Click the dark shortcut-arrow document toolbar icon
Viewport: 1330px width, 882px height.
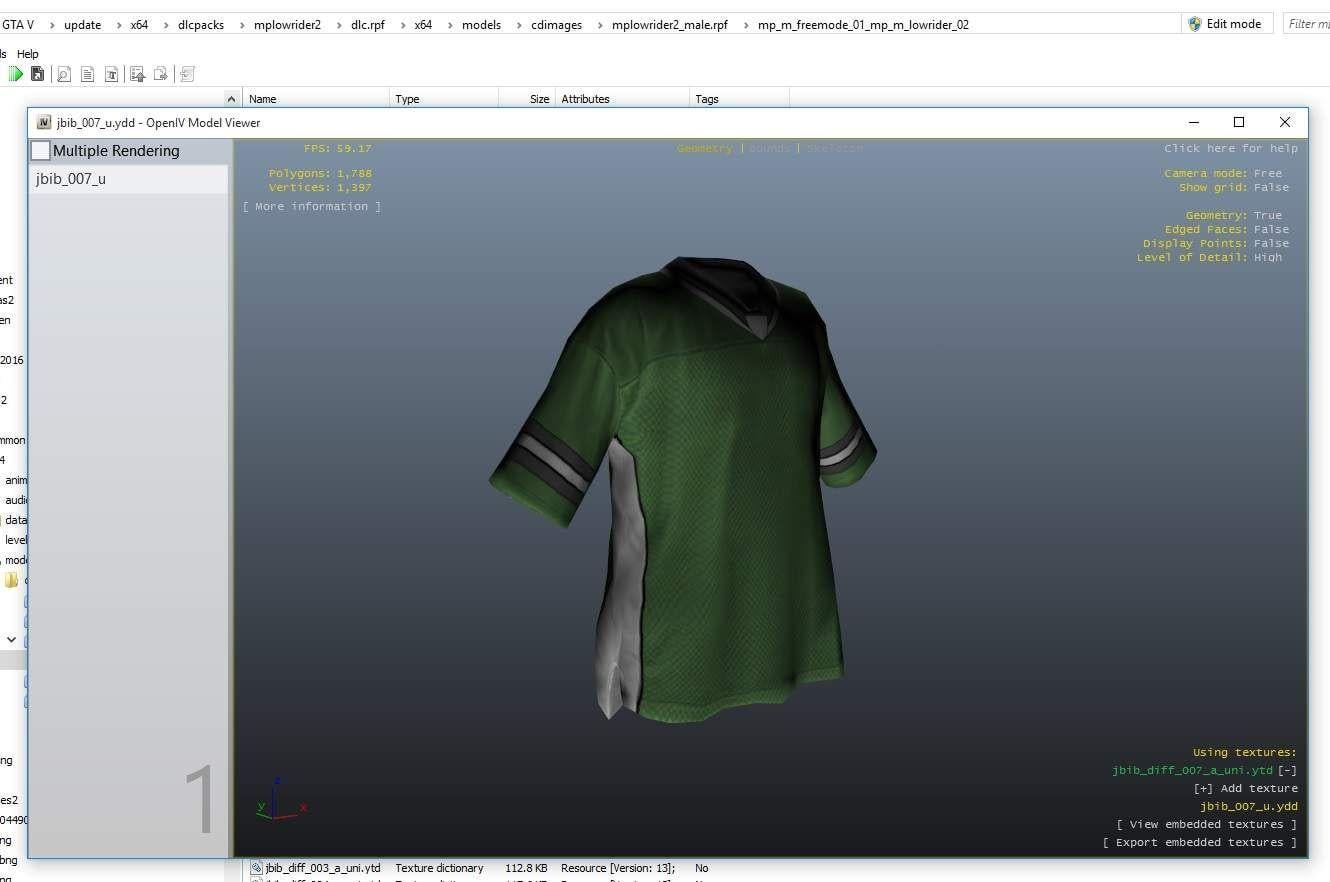click(x=37, y=74)
